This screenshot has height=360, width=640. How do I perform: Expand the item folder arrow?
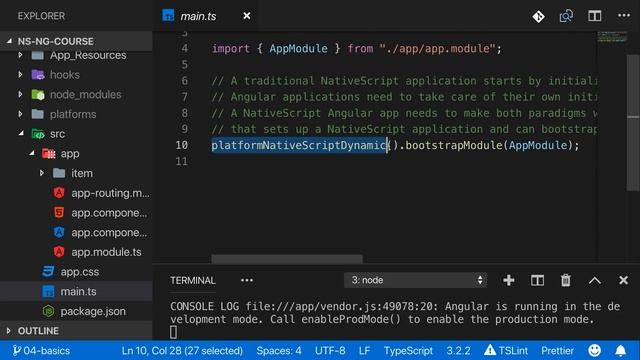pos(42,173)
